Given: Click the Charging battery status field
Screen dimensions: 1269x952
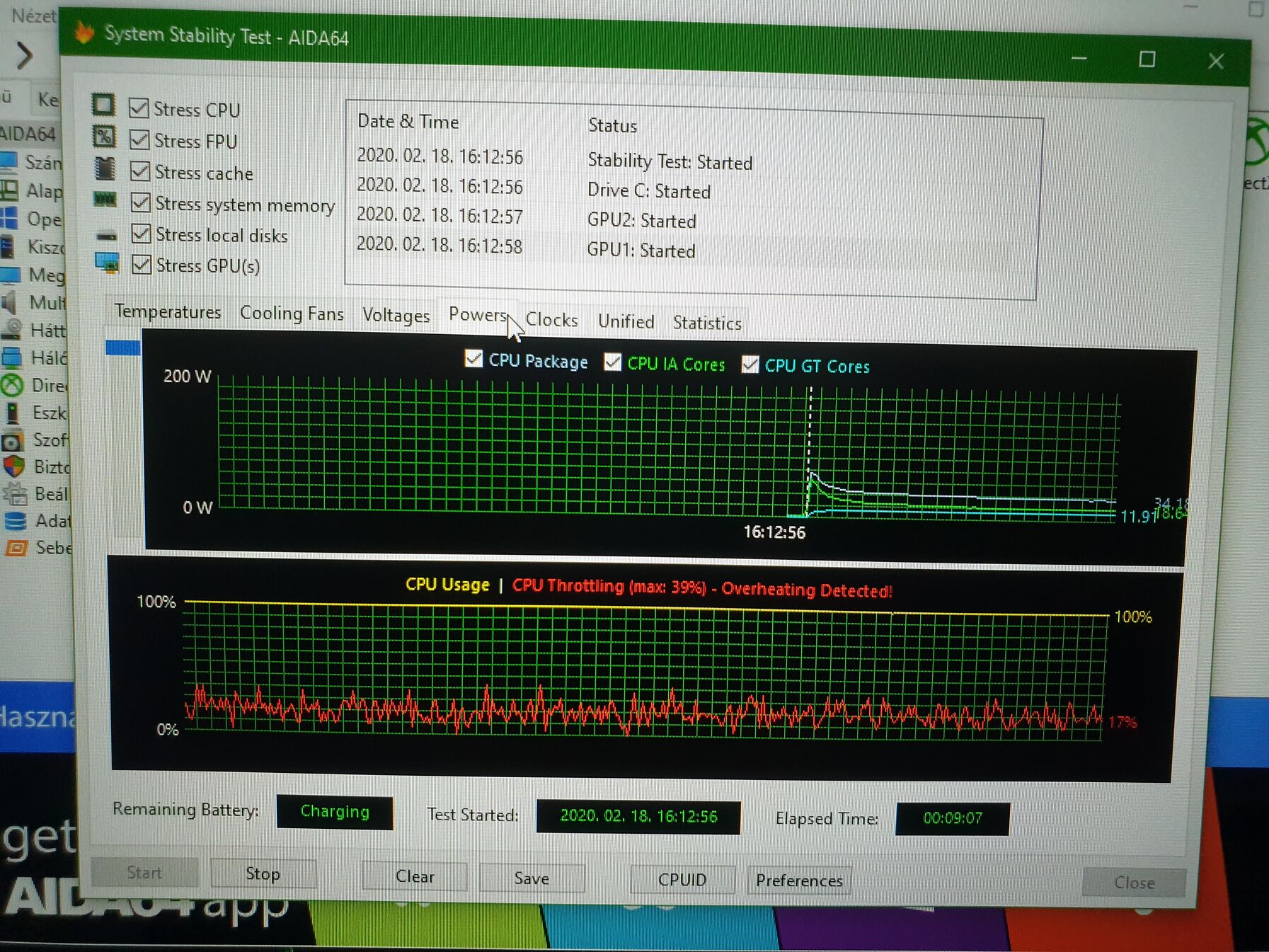Looking at the screenshot, I should coord(335,811).
